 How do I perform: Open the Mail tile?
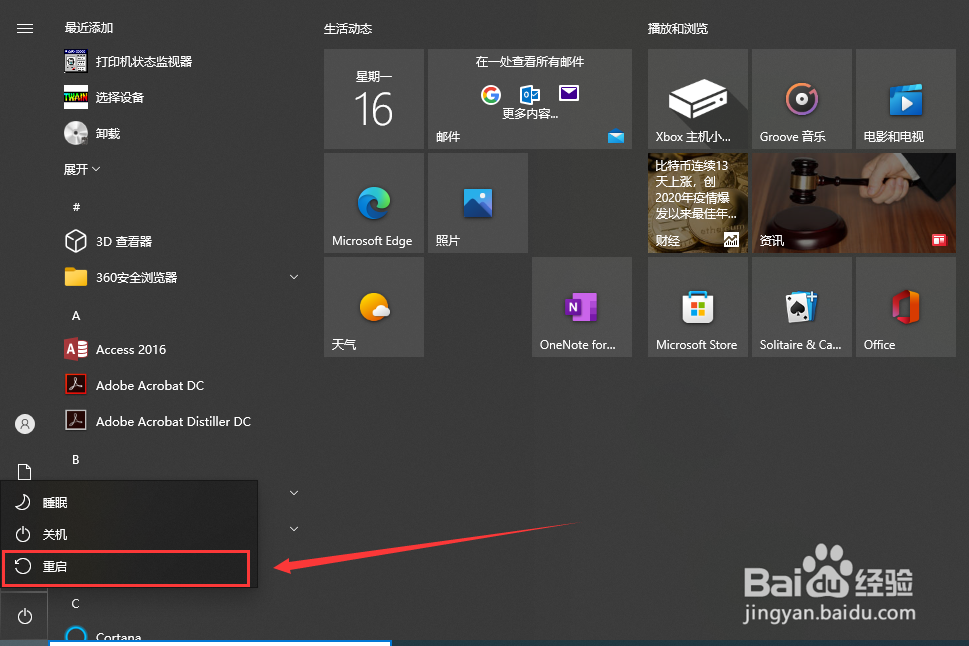tap(530, 99)
